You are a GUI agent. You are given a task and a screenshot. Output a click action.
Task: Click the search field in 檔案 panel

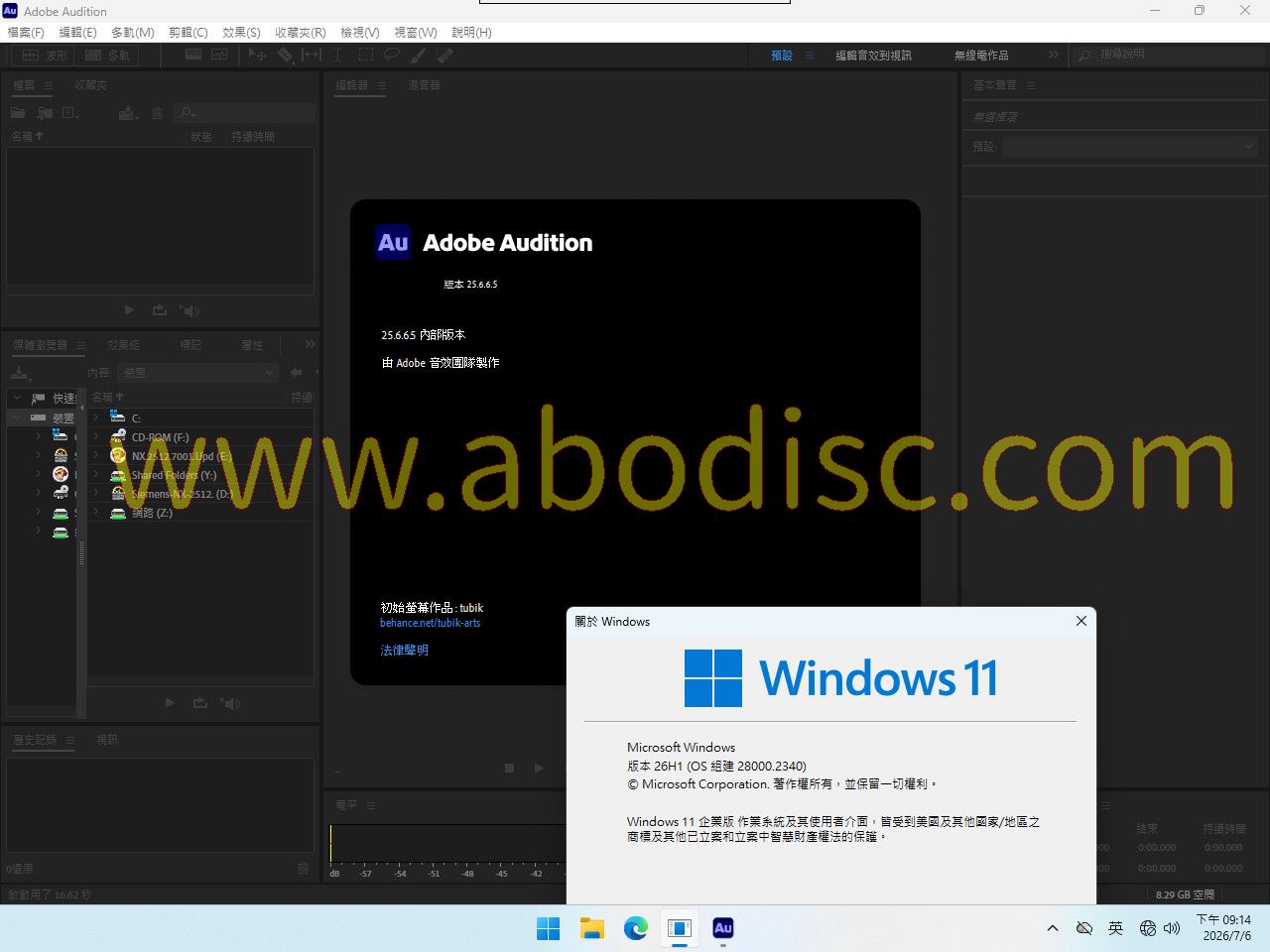point(245,113)
